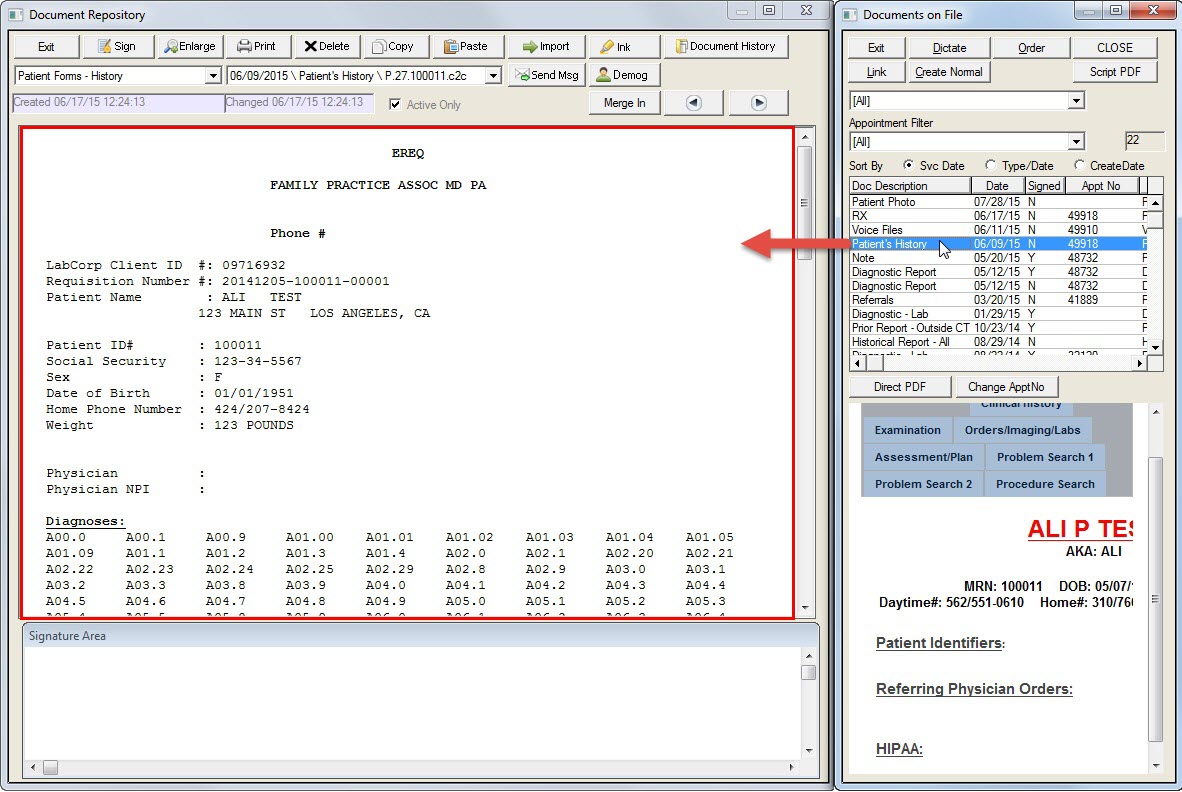Sort documents by CreateDate
1182x792 pixels.
[1079, 165]
